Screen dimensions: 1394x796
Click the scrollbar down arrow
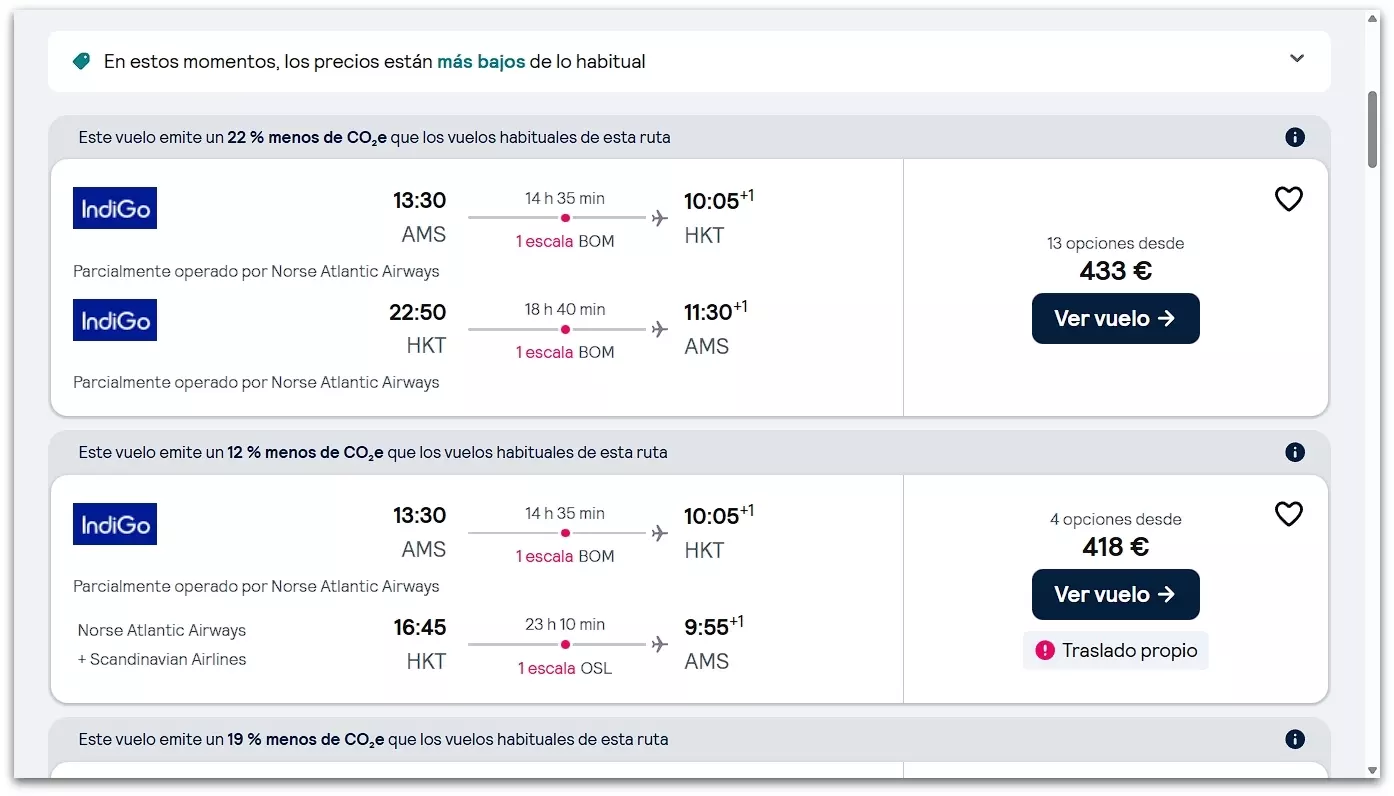coord(1372,770)
